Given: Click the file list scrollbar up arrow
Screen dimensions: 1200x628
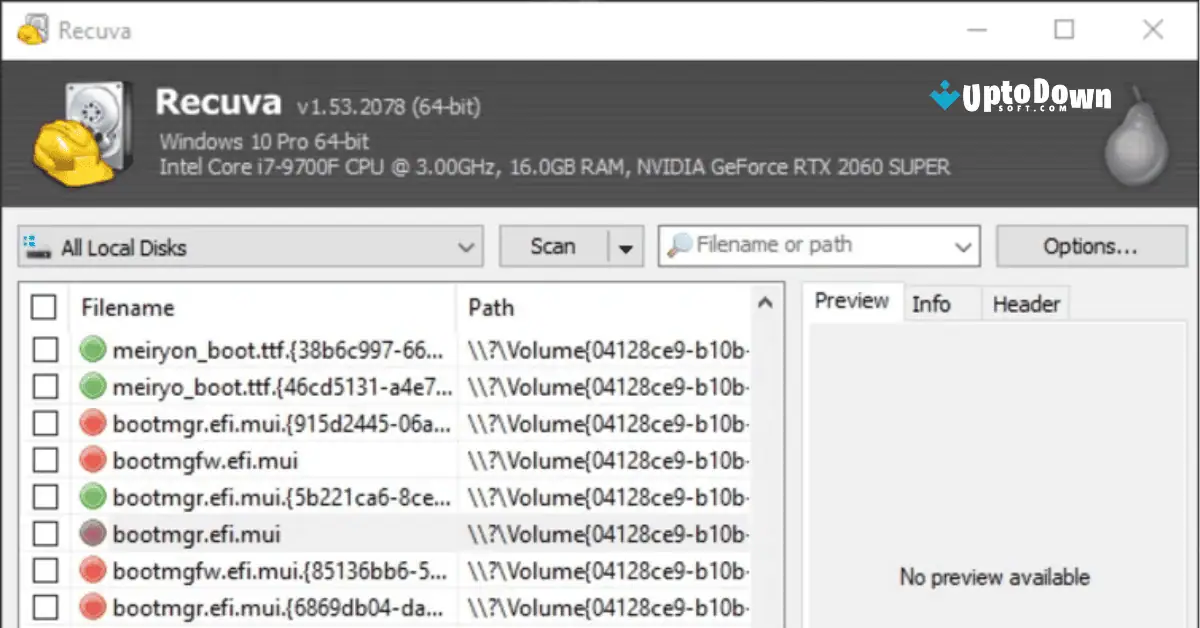Looking at the screenshot, I should [x=766, y=301].
